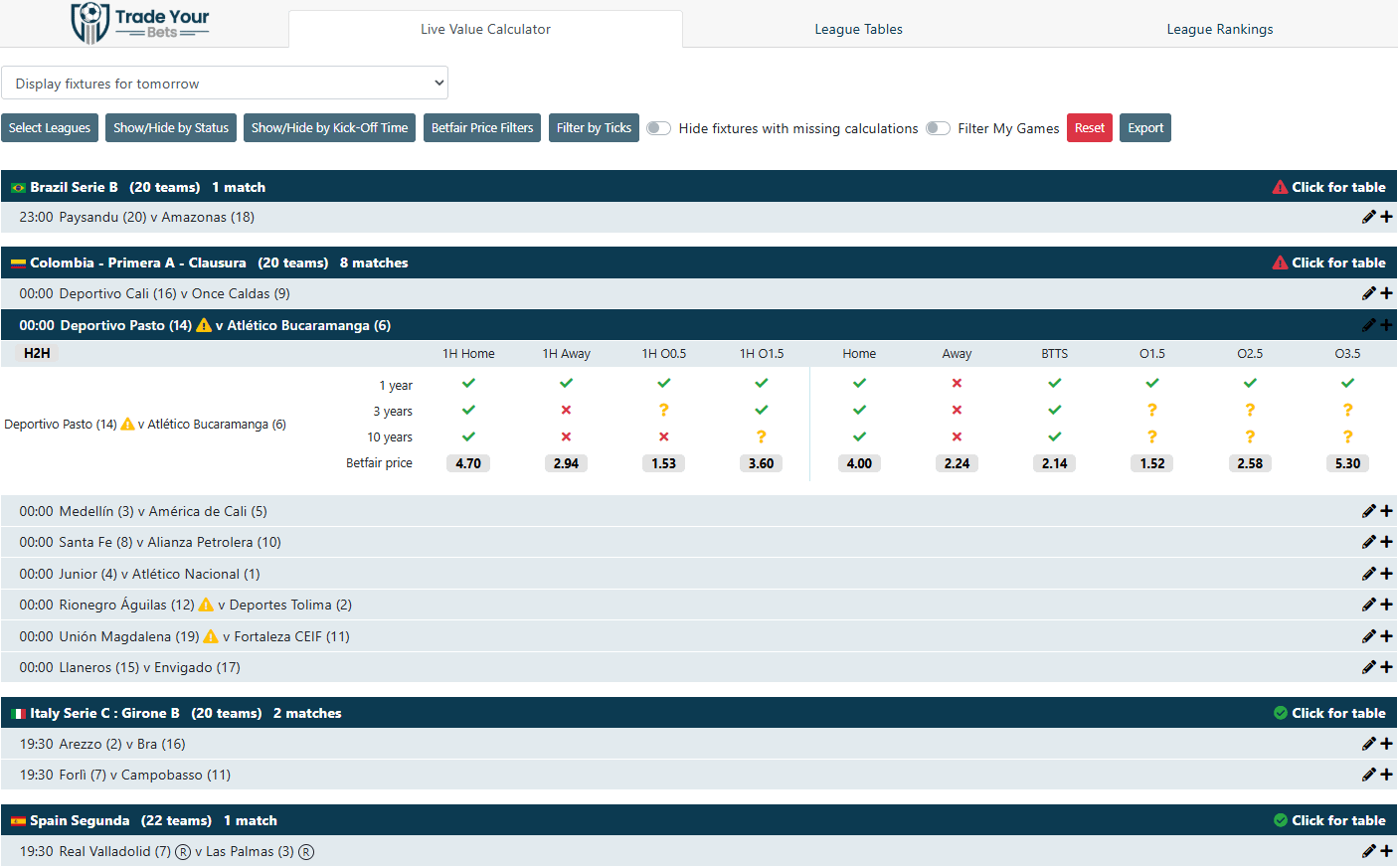Click the green check icon for Italy Serie C table

[1281, 713]
